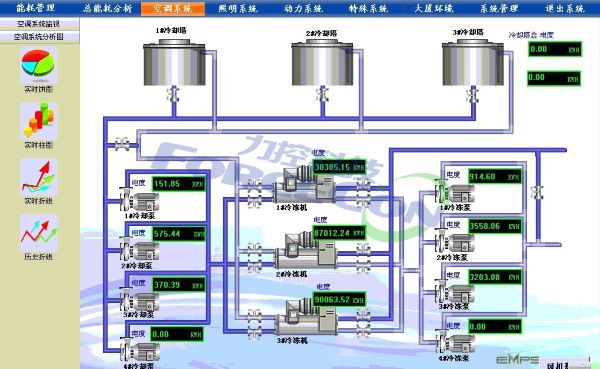Viewport: 600px width, 369px height.
Task: Toggle the valve below 1#冷却塔
Action: point(174,94)
